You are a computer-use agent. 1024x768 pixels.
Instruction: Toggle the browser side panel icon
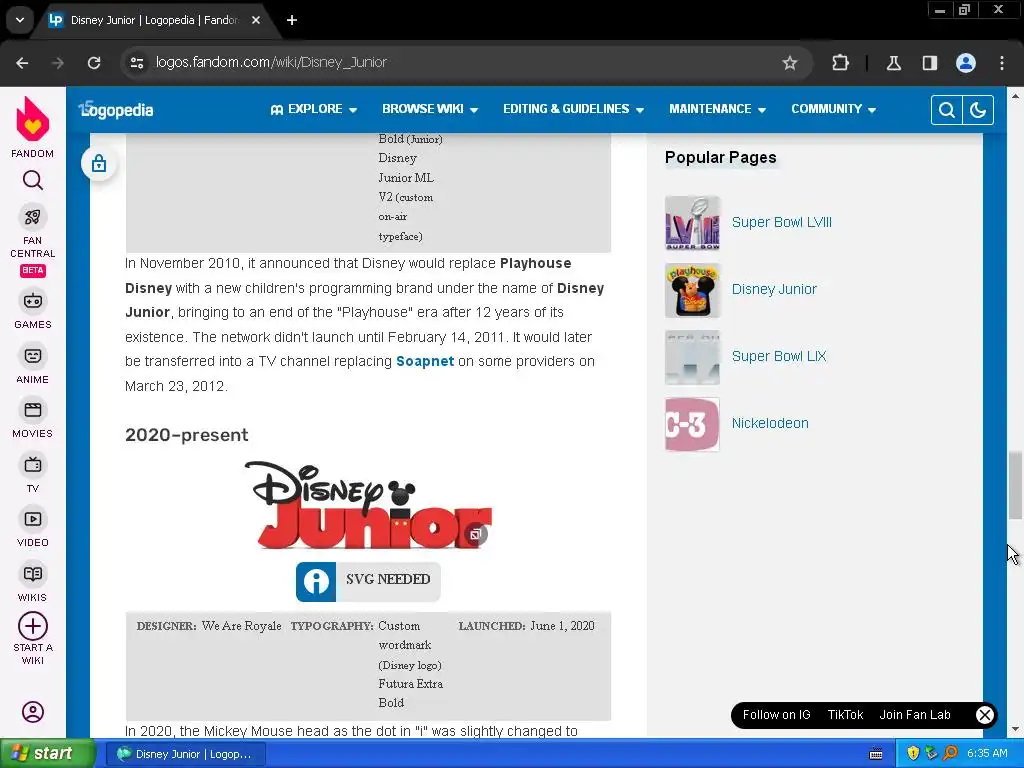coord(930,63)
